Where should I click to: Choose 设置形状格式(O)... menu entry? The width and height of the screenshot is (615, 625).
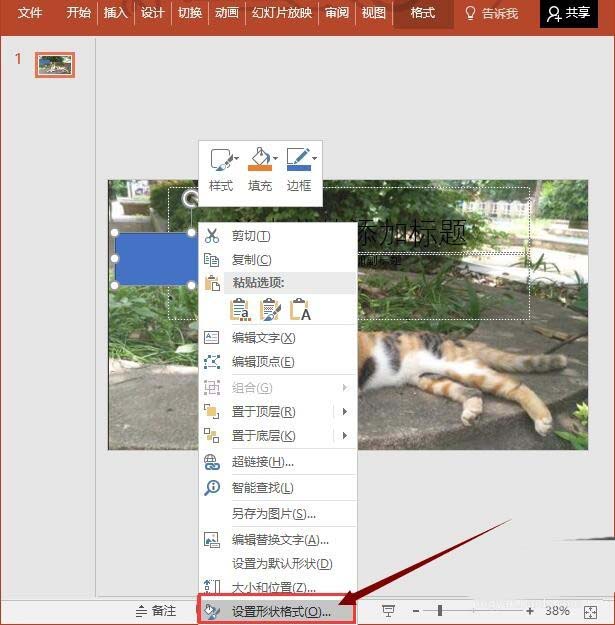pos(277,609)
